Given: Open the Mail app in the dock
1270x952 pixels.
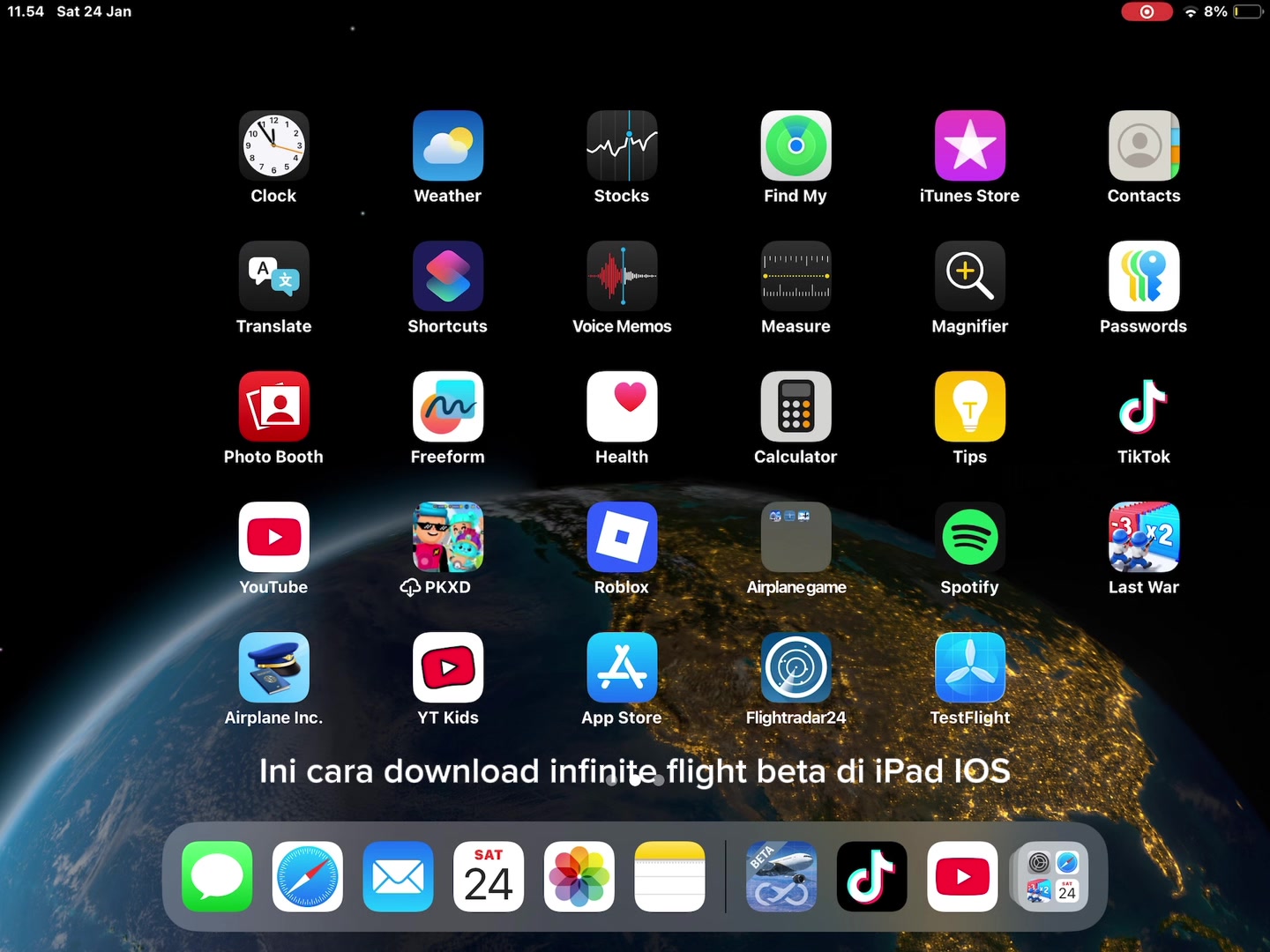Looking at the screenshot, I should click(398, 876).
